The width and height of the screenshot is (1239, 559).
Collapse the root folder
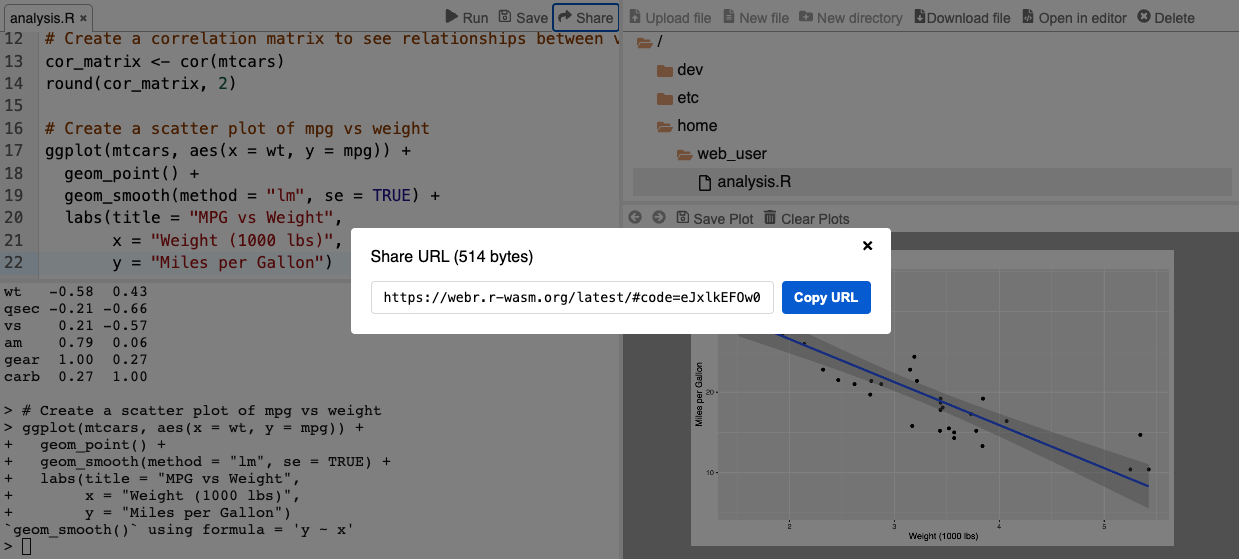coord(645,42)
